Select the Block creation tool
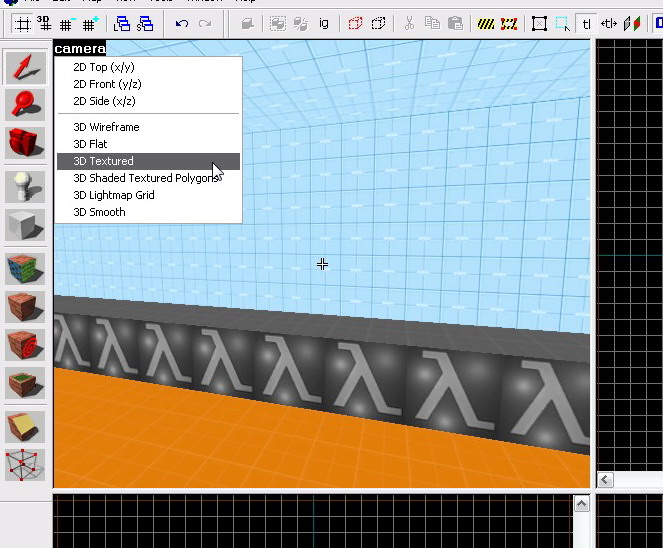The width and height of the screenshot is (663, 548). click(25, 225)
